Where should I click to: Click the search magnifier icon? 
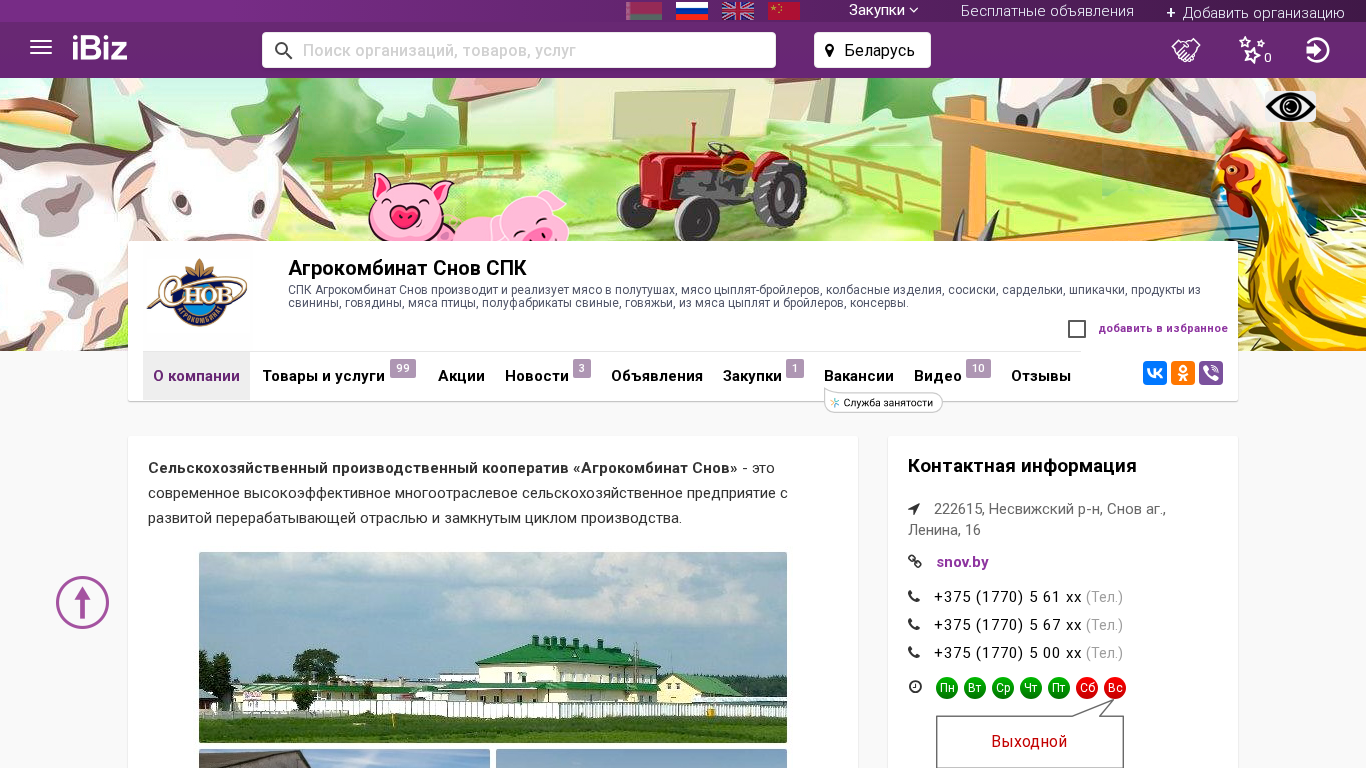[283, 50]
